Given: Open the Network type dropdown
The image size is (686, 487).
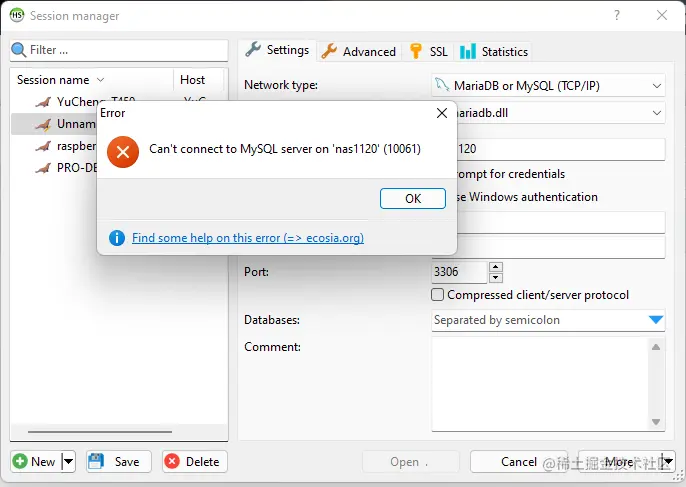Looking at the screenshot, I should coord(548,86).
